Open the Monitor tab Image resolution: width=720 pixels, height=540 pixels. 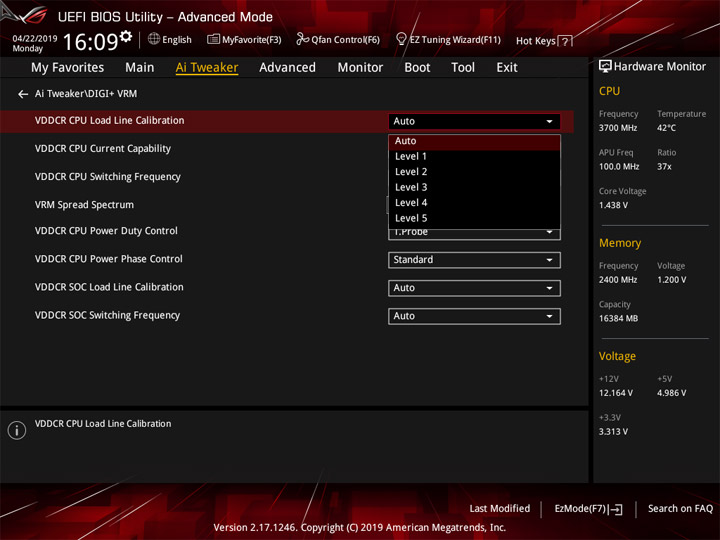360,68
